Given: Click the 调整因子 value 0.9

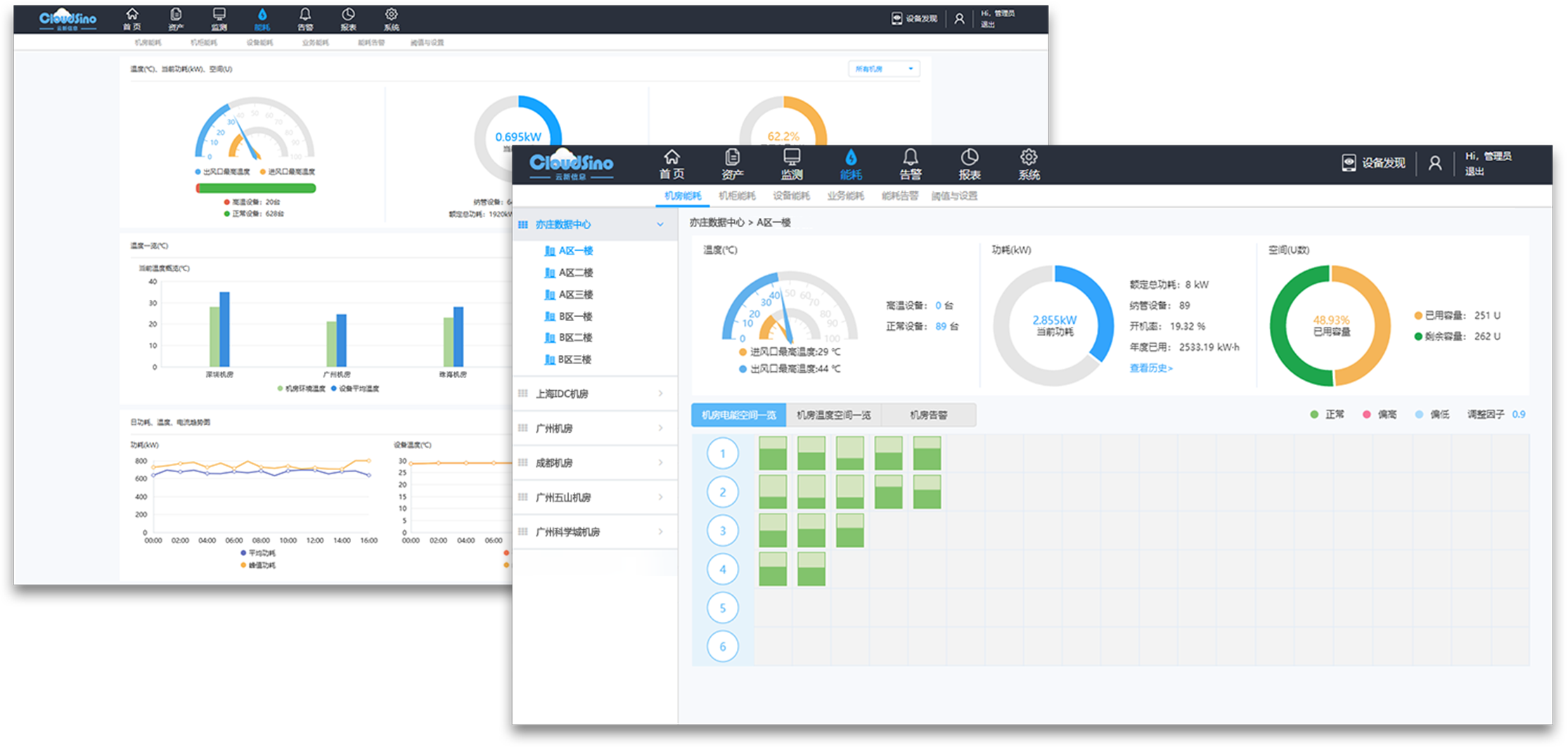Looking at the screenshot, I should 1519,415.
